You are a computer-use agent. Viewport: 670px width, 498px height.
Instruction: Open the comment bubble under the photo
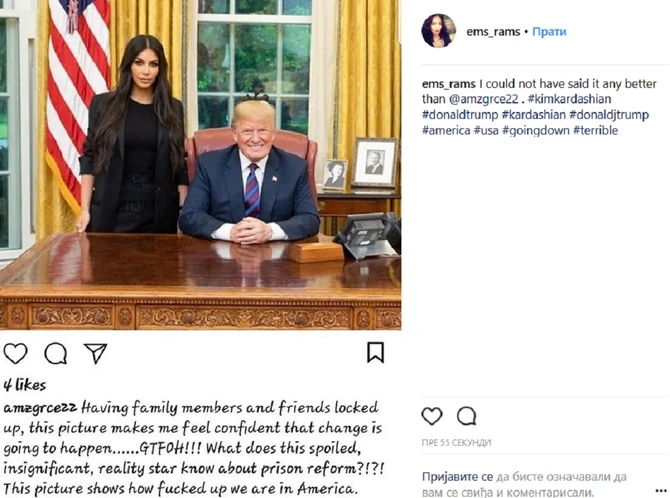coord(56,354)
